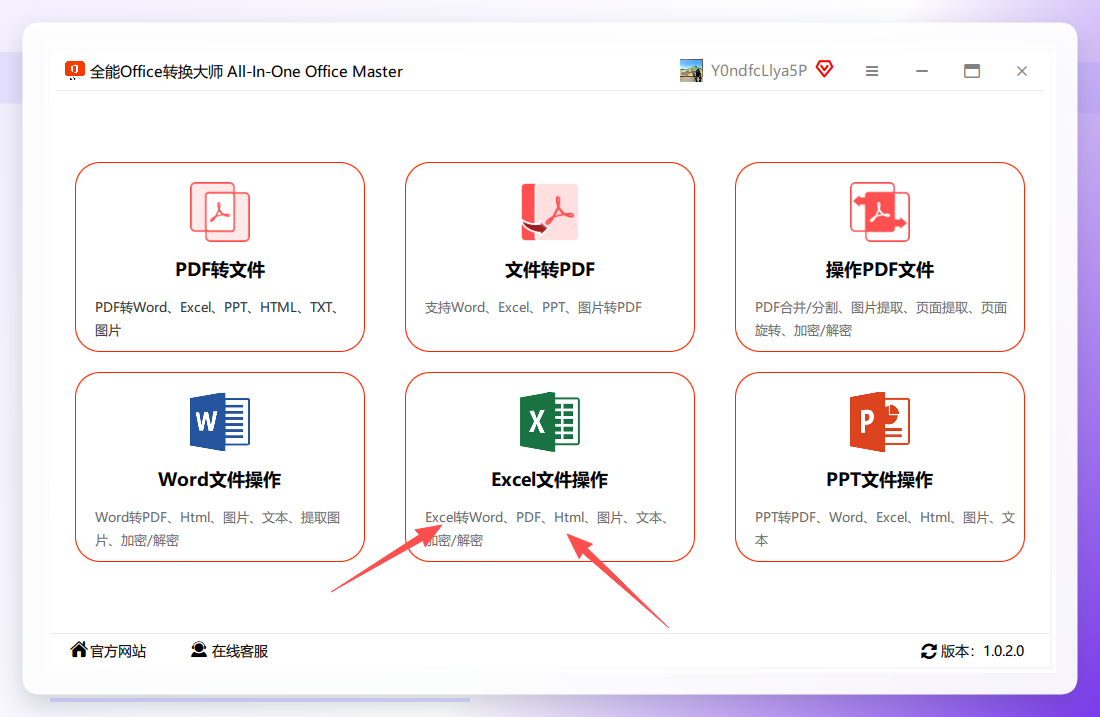Click the blue Word document icon
Screen dimensions: 1100x717
220,422
